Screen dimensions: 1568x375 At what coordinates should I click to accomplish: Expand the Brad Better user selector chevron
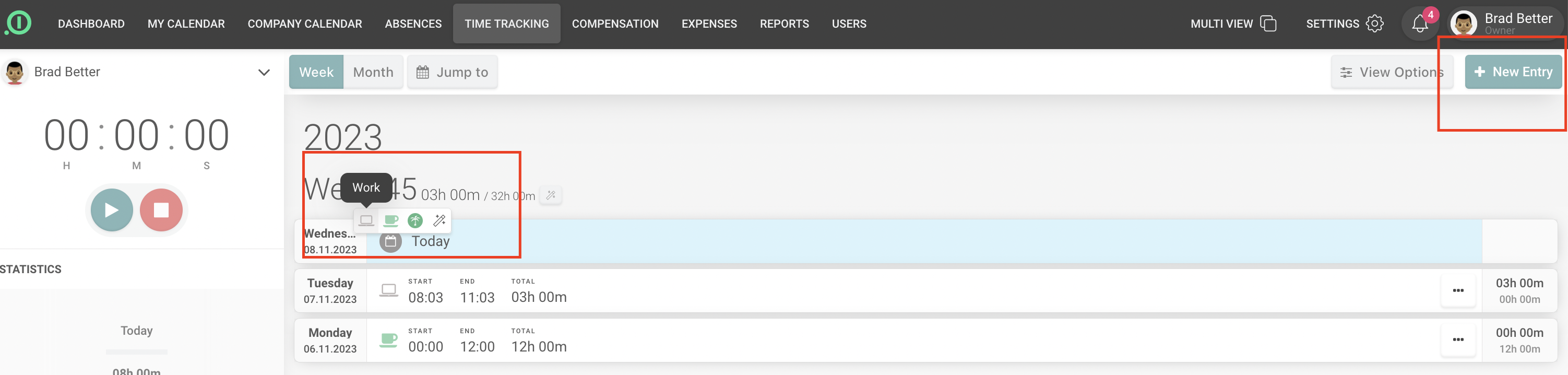pos(264,73)
